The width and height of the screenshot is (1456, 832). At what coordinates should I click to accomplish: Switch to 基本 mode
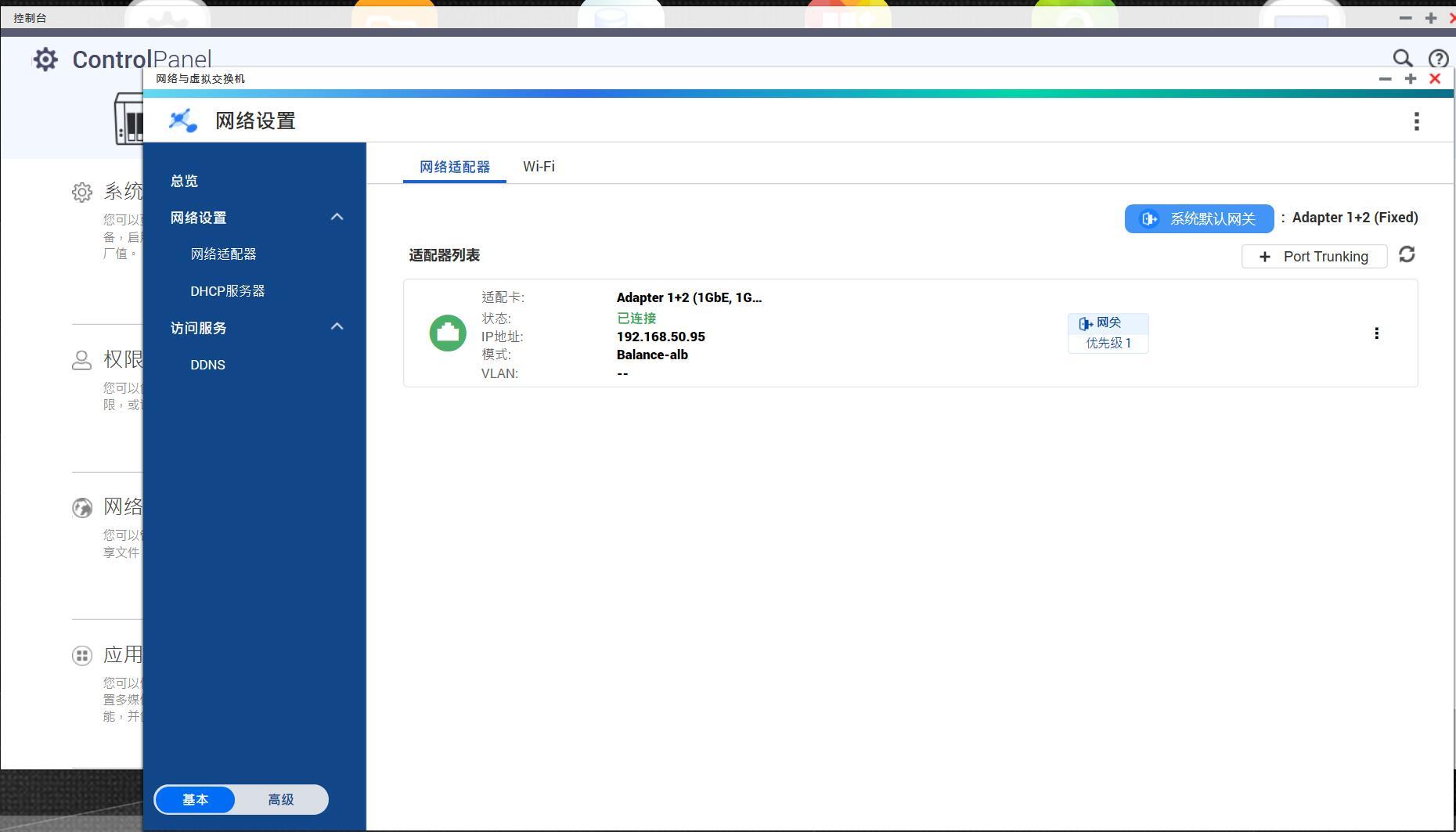coord(196,799)
